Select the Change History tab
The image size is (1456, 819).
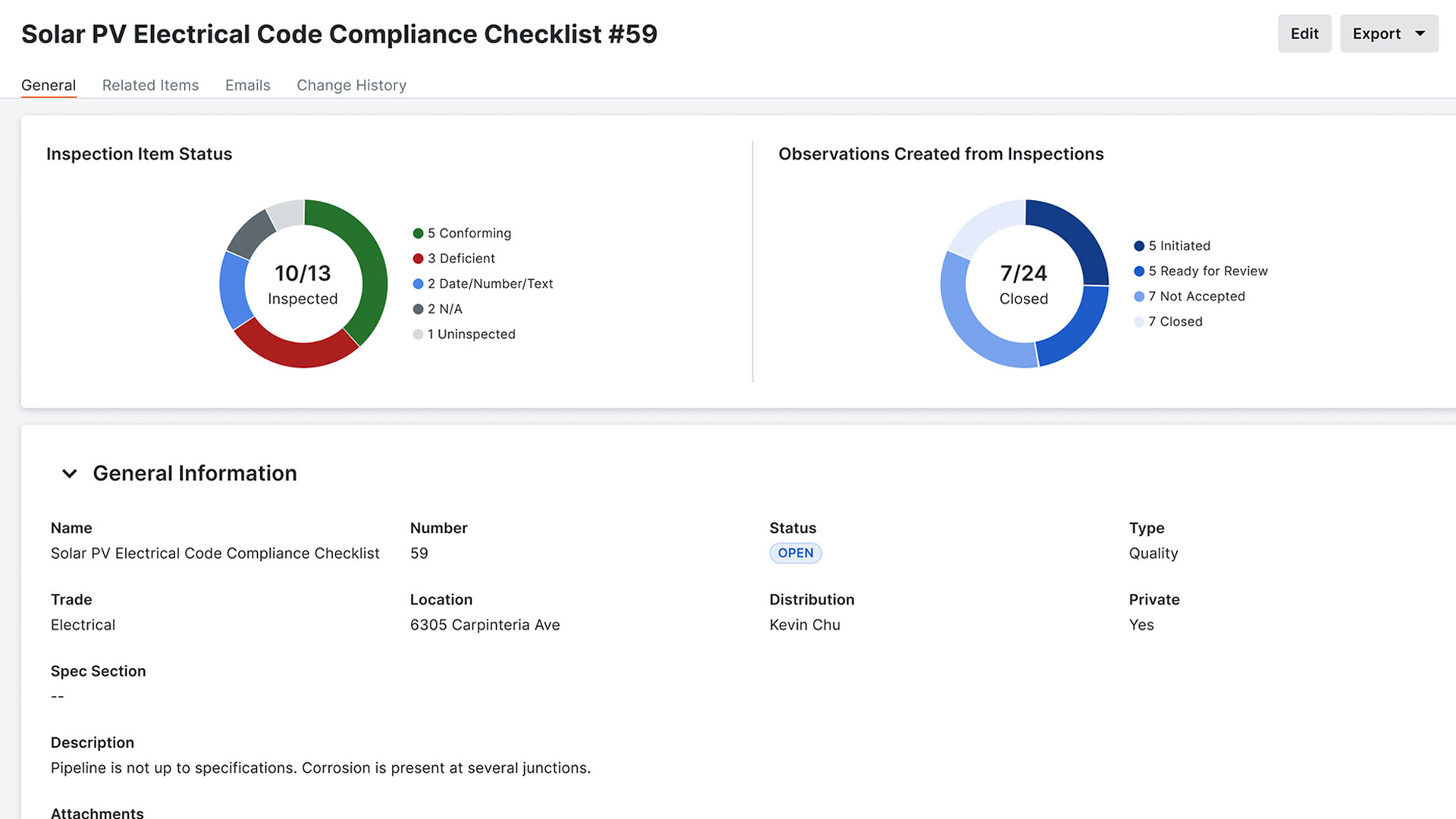tap(351, 85)
